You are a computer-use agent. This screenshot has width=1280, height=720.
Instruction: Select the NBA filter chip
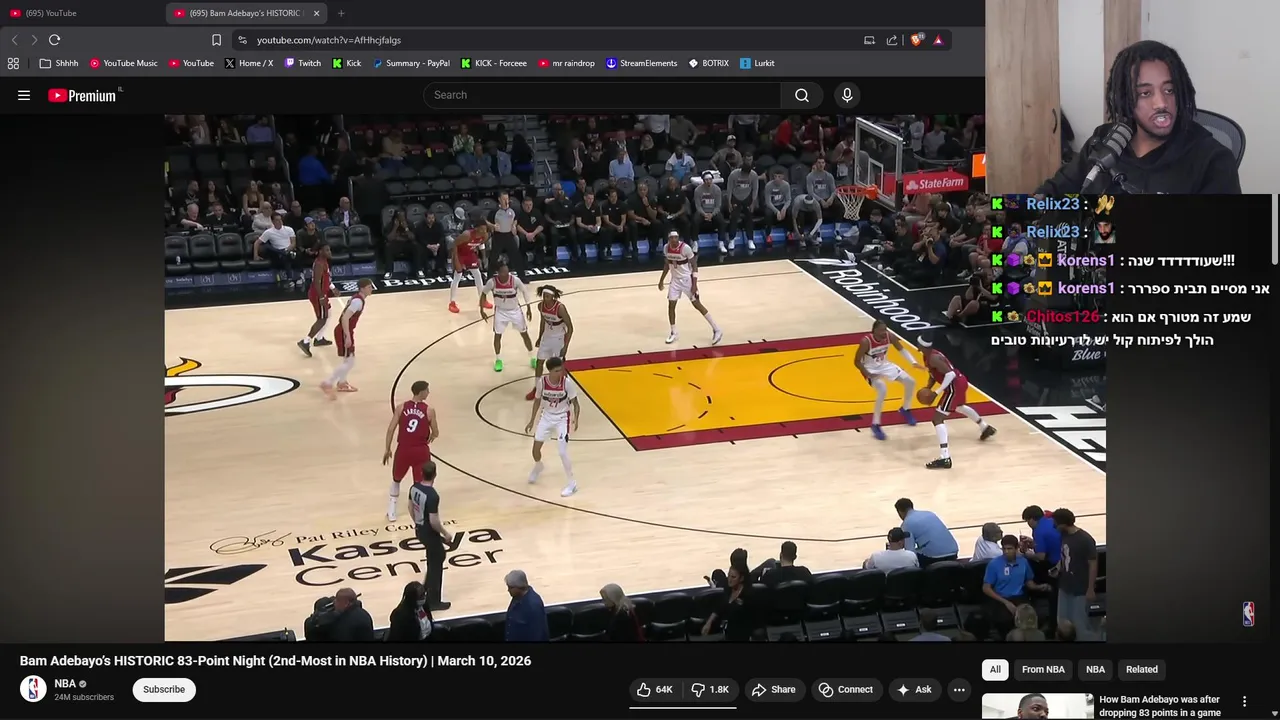pos(1096,670)
